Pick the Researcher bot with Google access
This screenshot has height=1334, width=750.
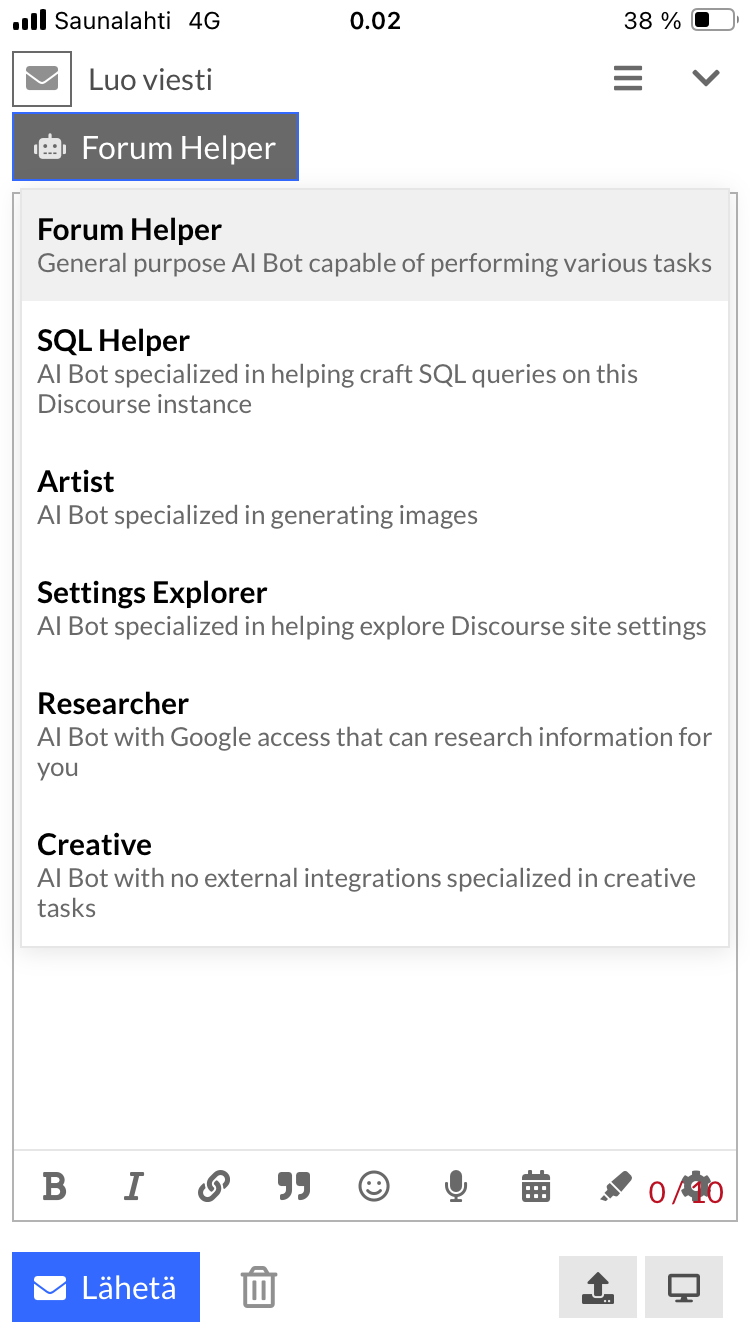coord(374,734)
